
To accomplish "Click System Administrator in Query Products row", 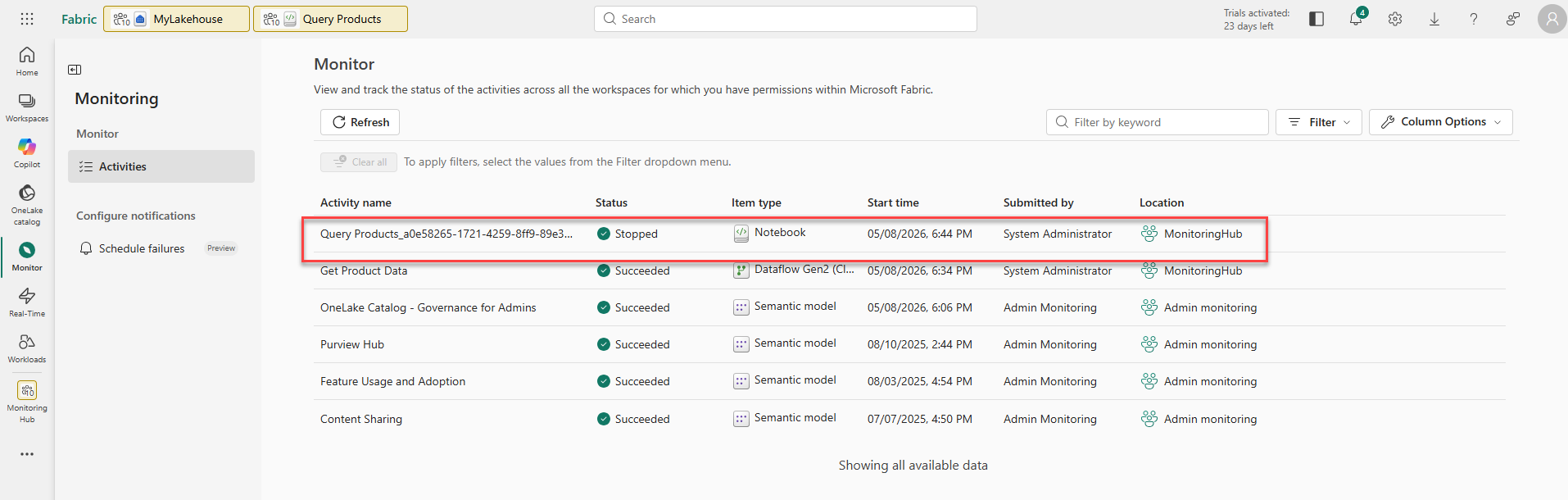I will [x=1058, y=234].
